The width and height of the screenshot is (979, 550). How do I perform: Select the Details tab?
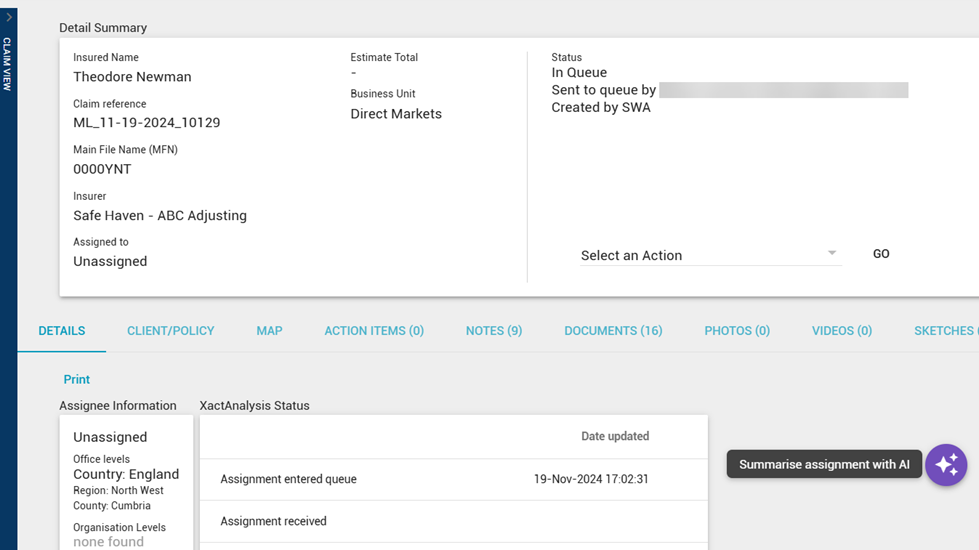(x=62, y=331)
